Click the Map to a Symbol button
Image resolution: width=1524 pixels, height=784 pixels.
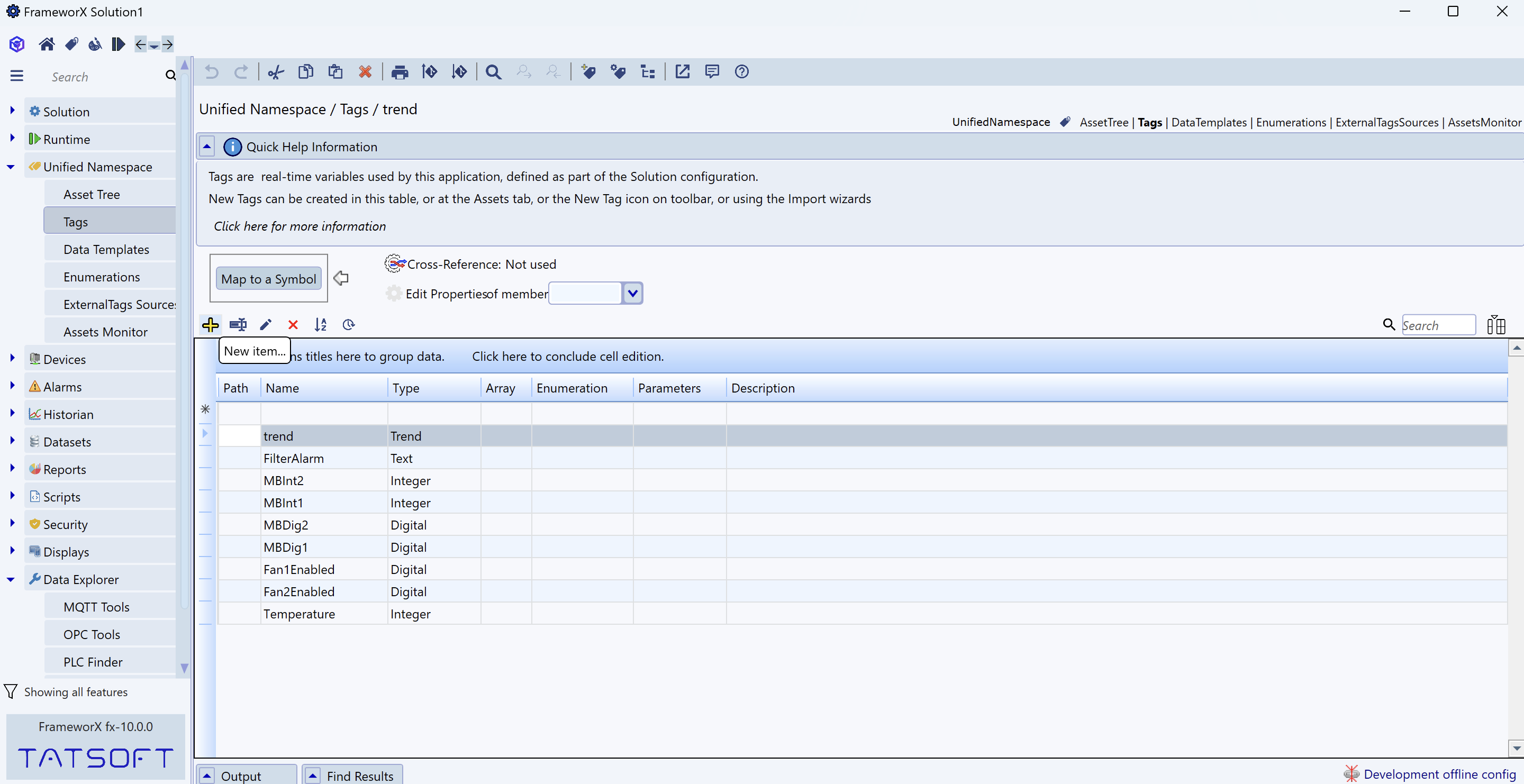[x=269, y=278]
